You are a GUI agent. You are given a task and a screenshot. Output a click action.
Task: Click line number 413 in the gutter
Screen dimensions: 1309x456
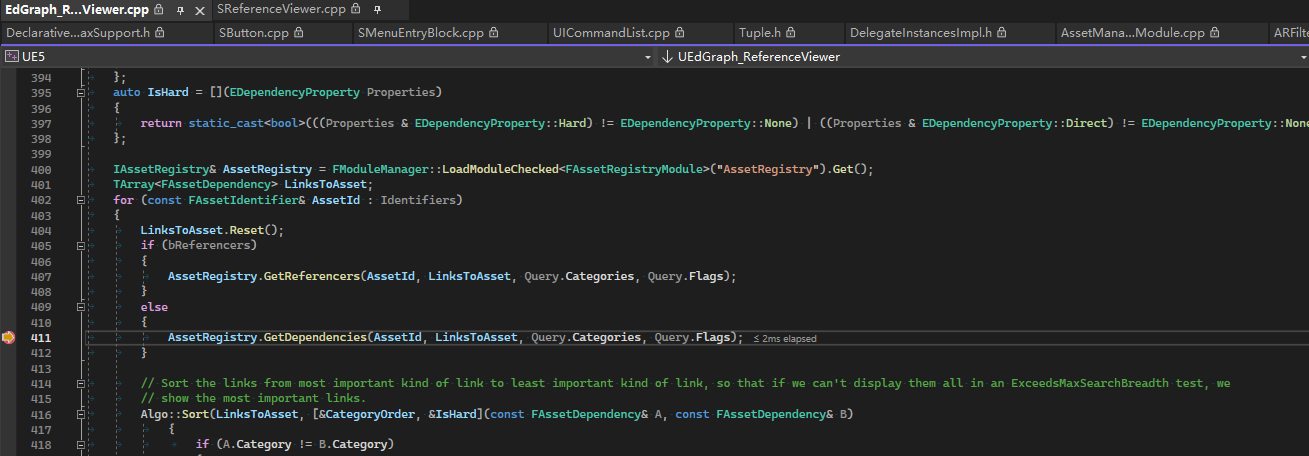pyautogui.click(x=41, y=369)
